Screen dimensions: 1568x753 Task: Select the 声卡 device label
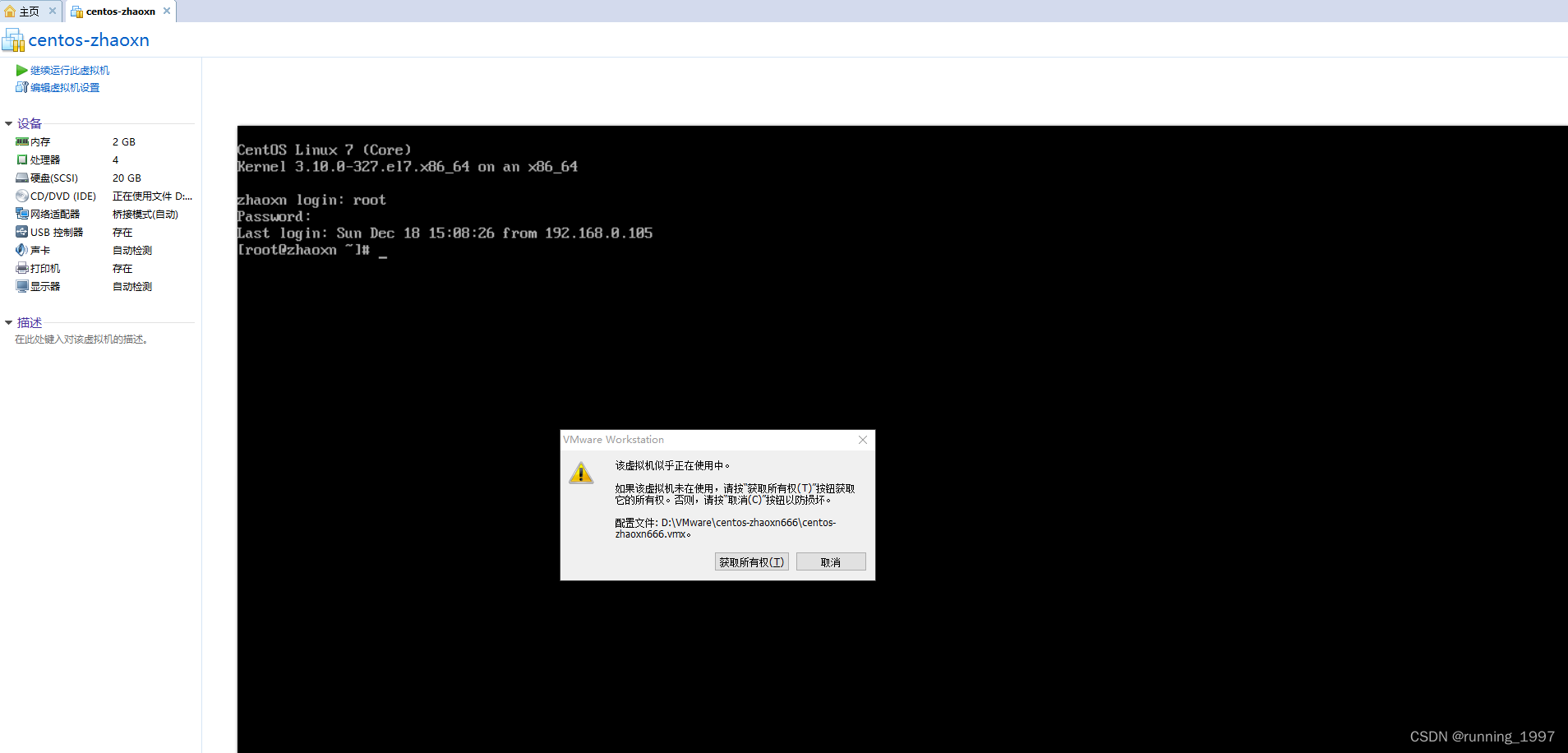pyautogui.click(x=40, y=251)
